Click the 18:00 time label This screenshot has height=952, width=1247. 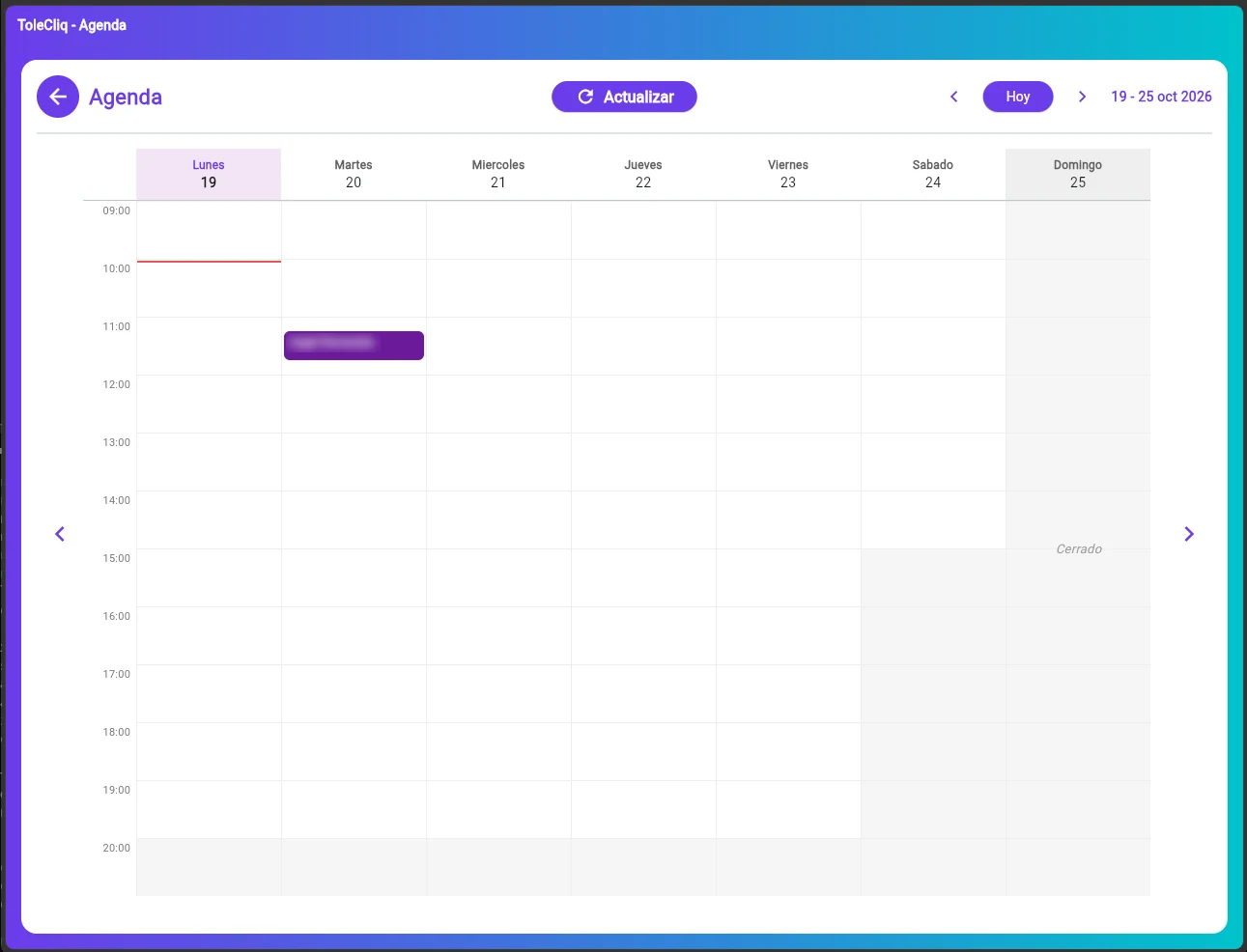[x=117, y=732]
